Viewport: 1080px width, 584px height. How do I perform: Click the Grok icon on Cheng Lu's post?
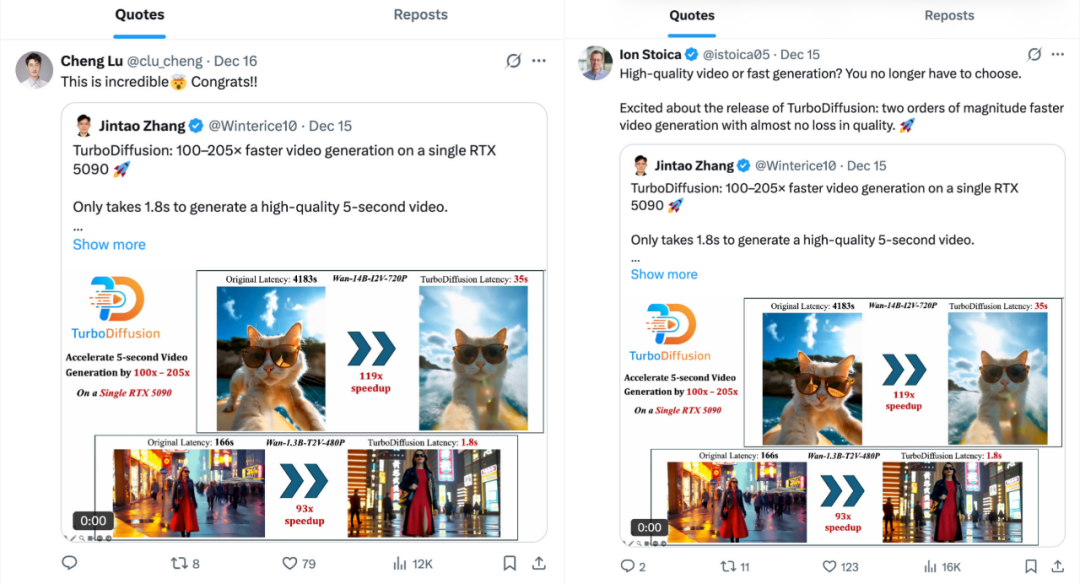coord(513,61)
